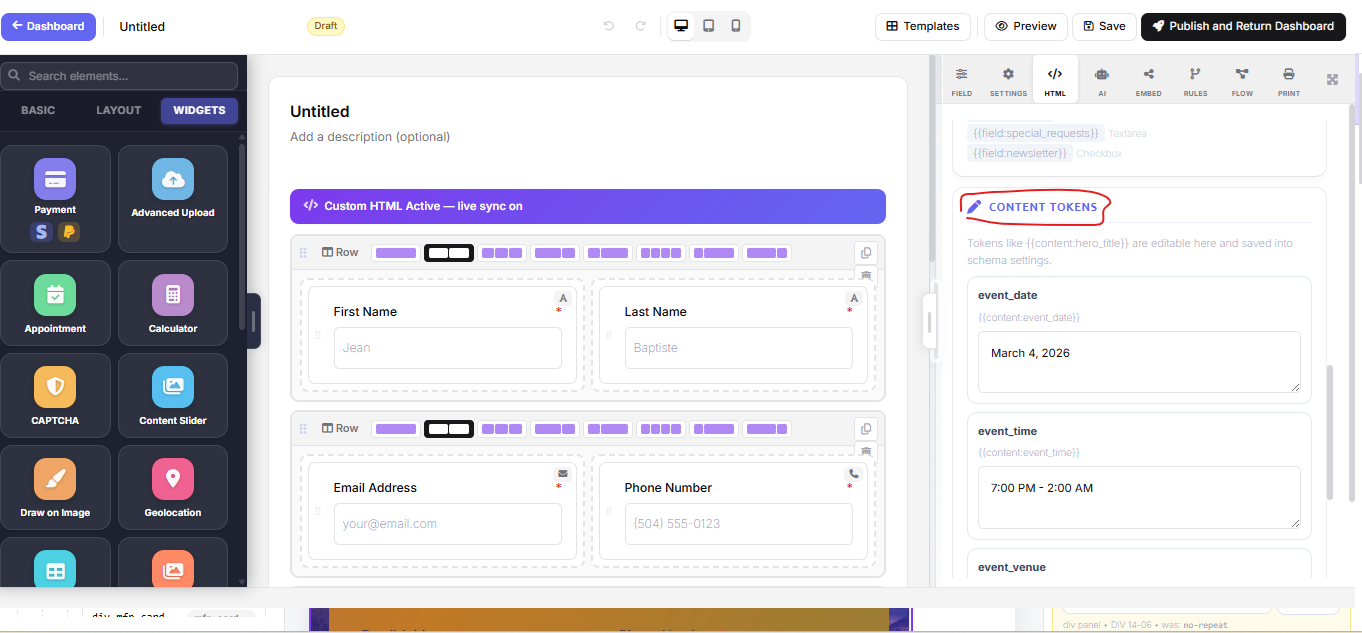Viewport: 1362px width, 633px height.
Task: Click Publish and Return Dashboard
Action: [x=1243, y=26]
